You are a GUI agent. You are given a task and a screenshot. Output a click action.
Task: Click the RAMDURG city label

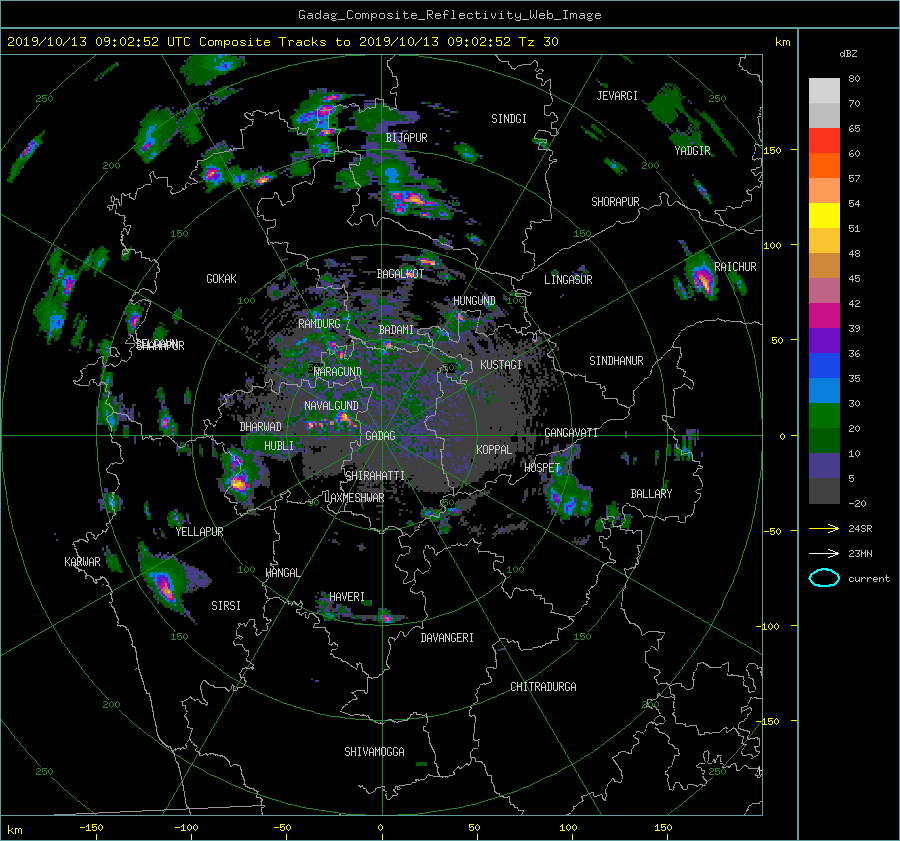(319, 324)
